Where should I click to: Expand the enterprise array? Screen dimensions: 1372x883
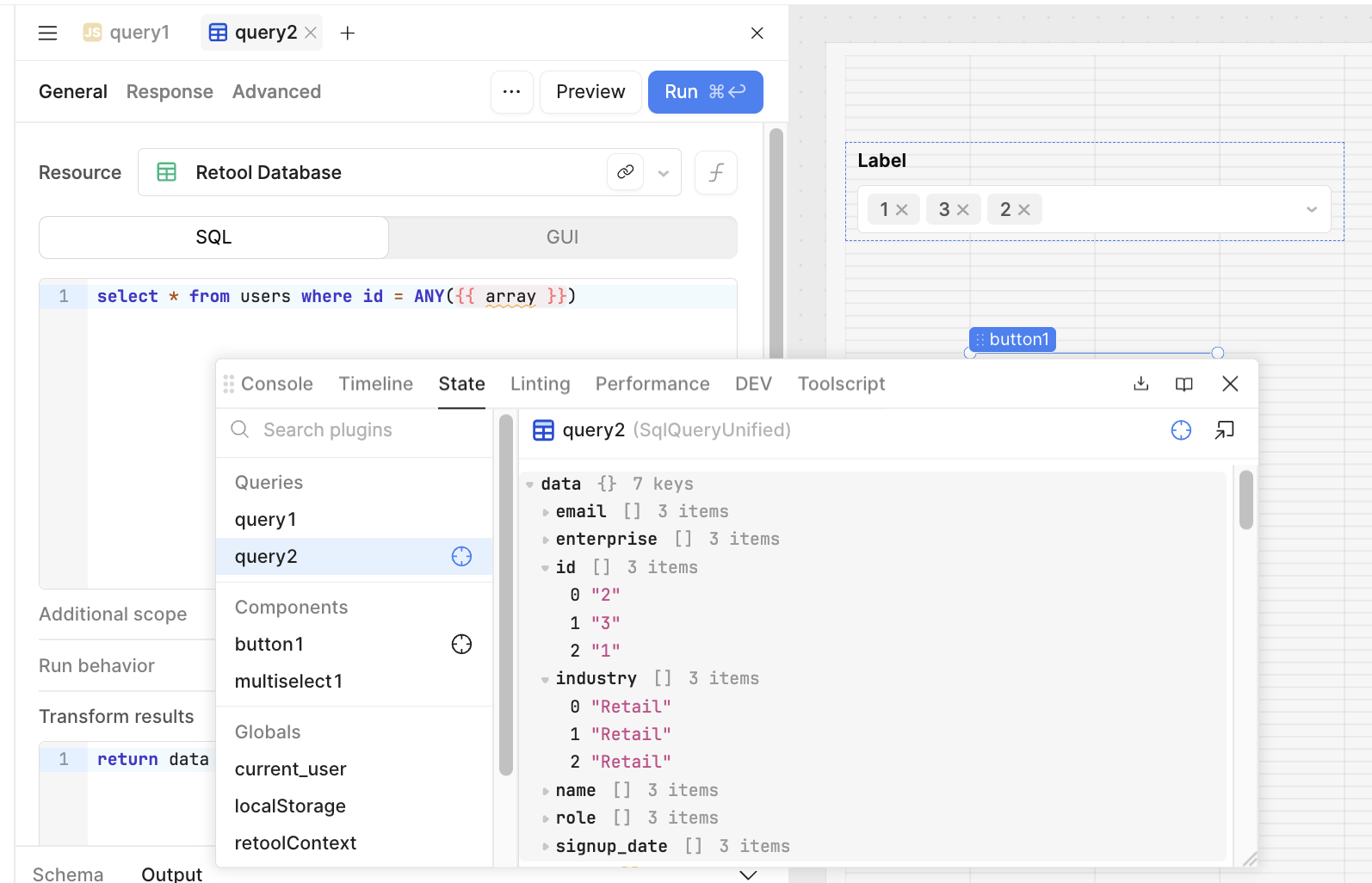tap(546, 540)
